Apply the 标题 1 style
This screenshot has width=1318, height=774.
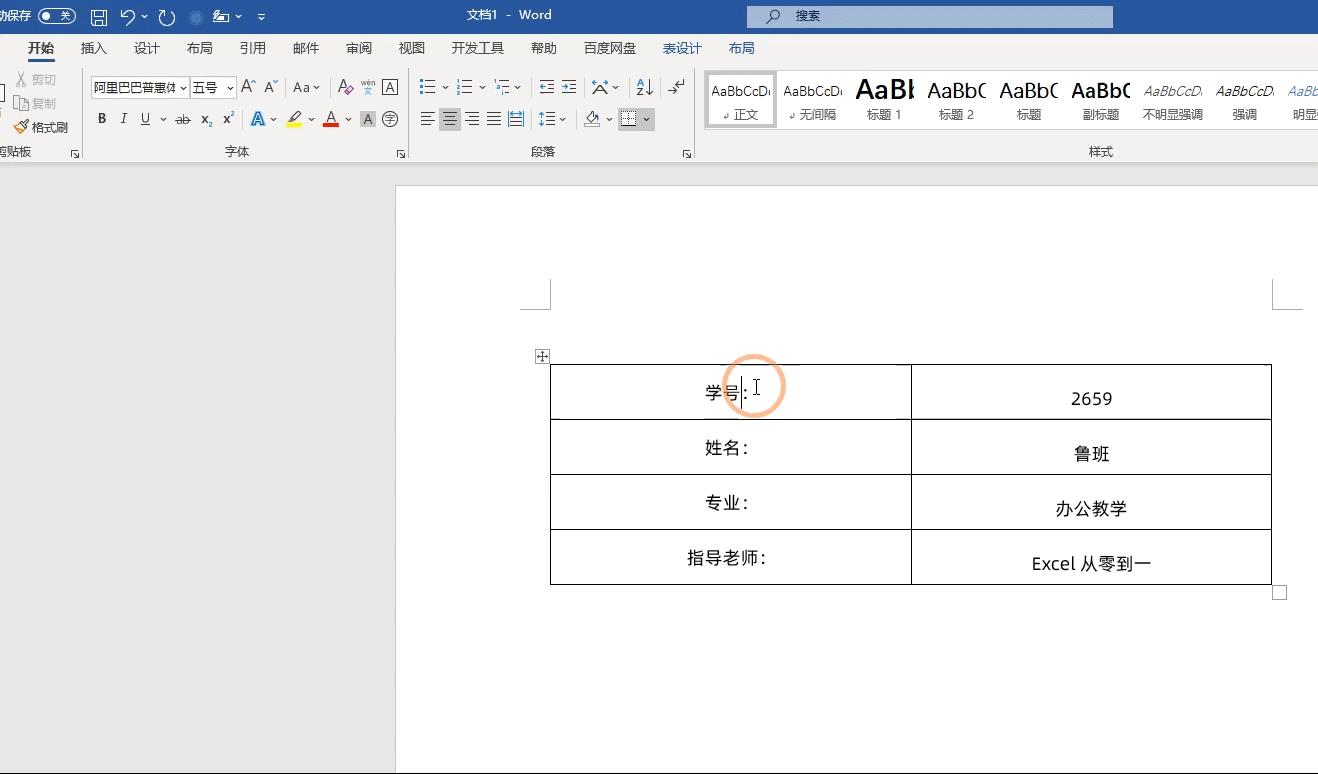coord(883,98)
